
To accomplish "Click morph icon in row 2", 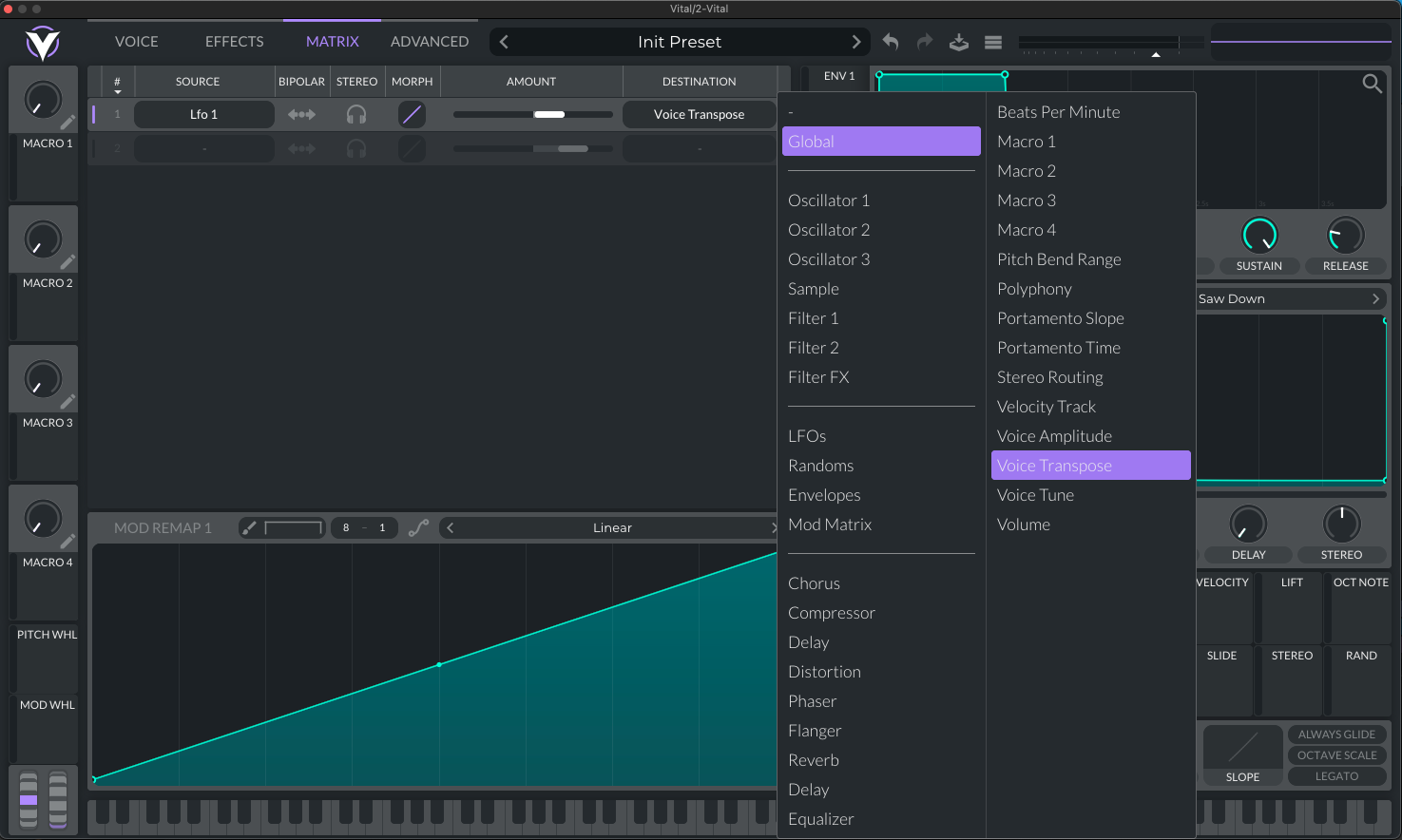I will click(412, 149).
